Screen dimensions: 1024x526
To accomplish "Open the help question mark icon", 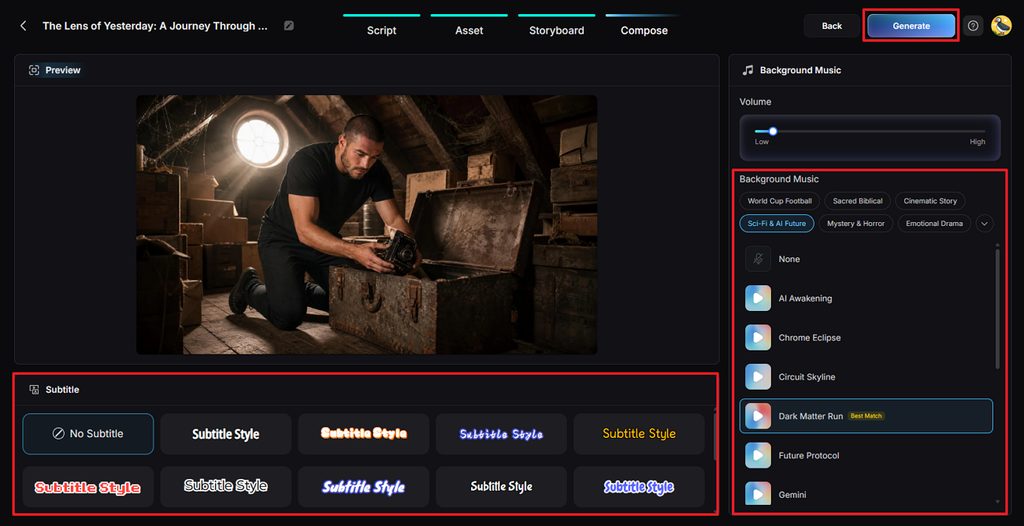I will (973, 26).
